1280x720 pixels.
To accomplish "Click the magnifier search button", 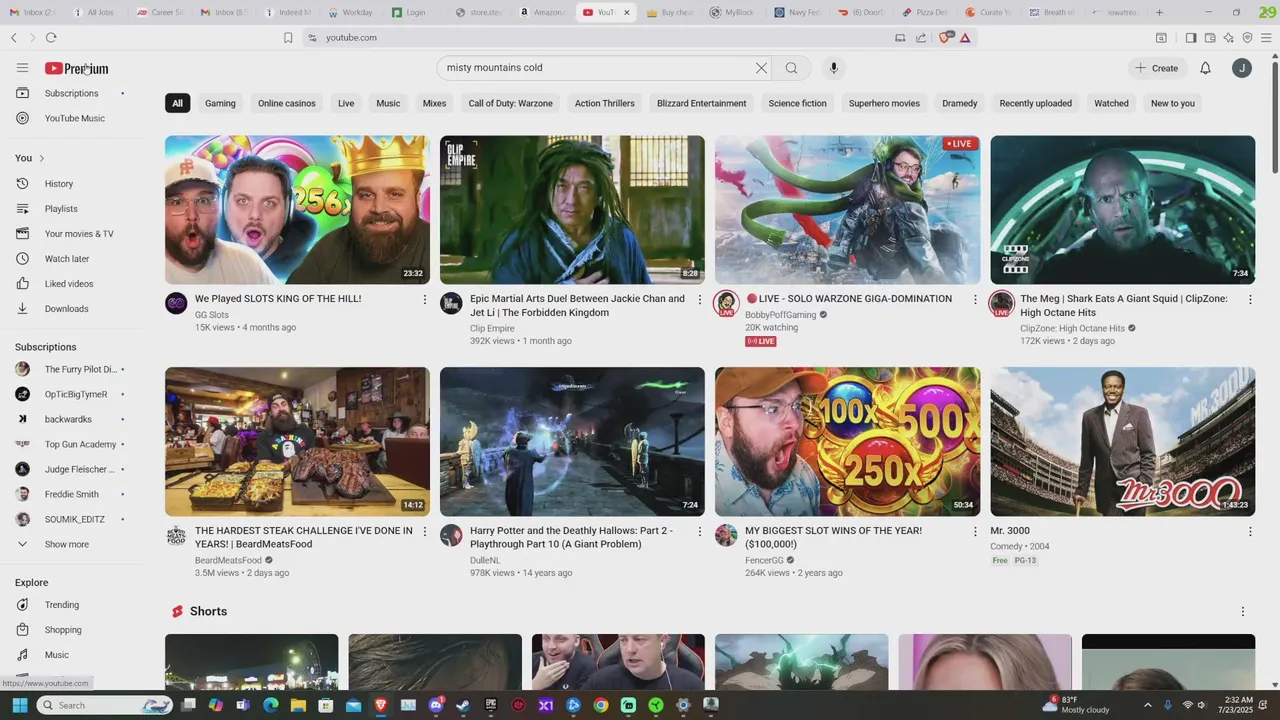I will [791, 68].
